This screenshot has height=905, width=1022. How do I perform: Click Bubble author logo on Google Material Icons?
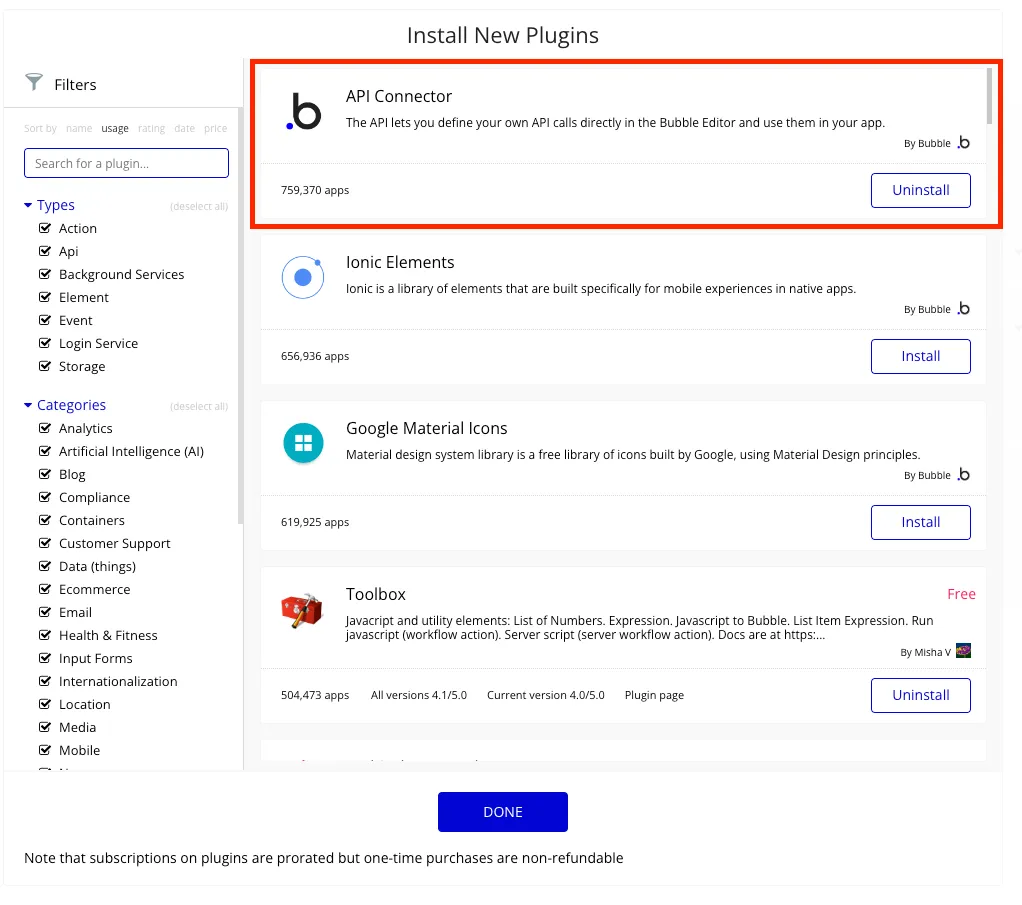[964, 475]
